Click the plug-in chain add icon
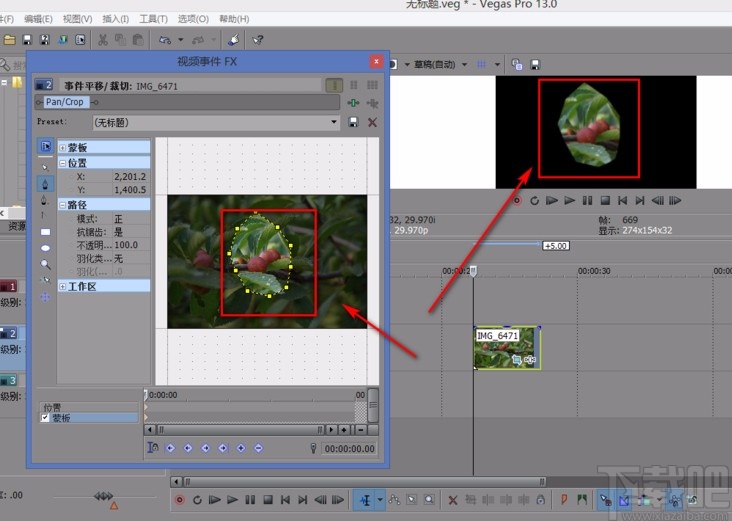Image resolution: width=732 pixels, height=521 pixels. point(353,102)
